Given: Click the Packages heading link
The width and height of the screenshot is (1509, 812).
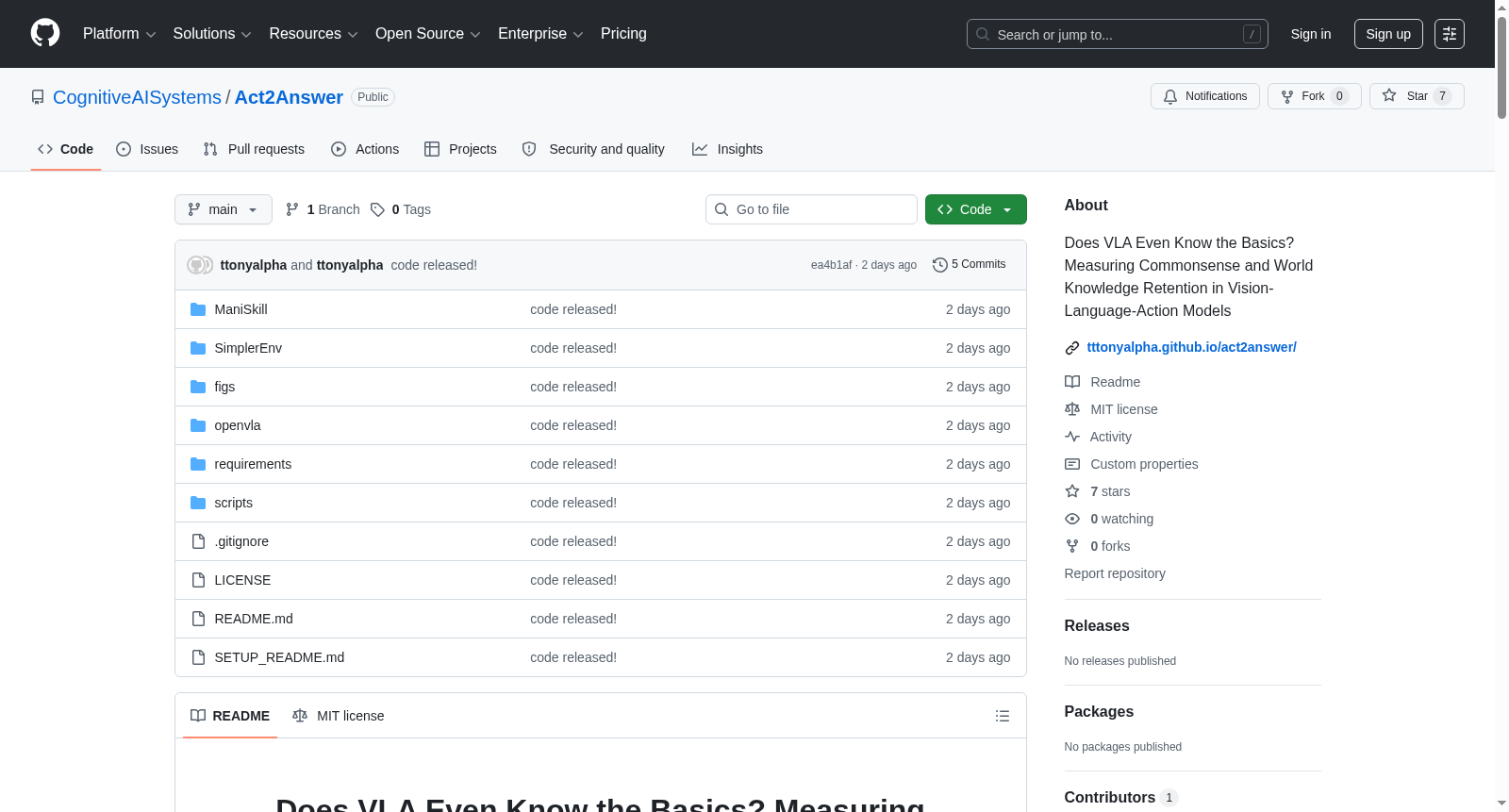Looking at the screenshot, I should click(1099, 712).
